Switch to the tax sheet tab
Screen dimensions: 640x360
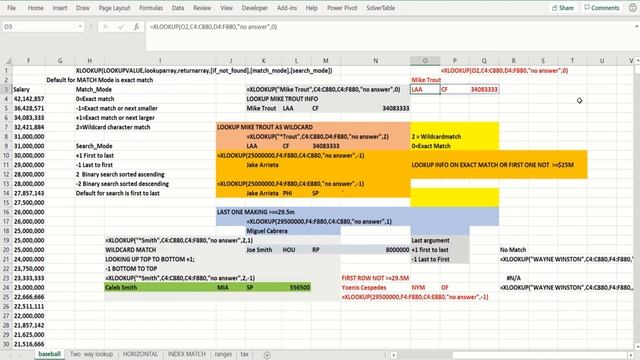point(244,354)
